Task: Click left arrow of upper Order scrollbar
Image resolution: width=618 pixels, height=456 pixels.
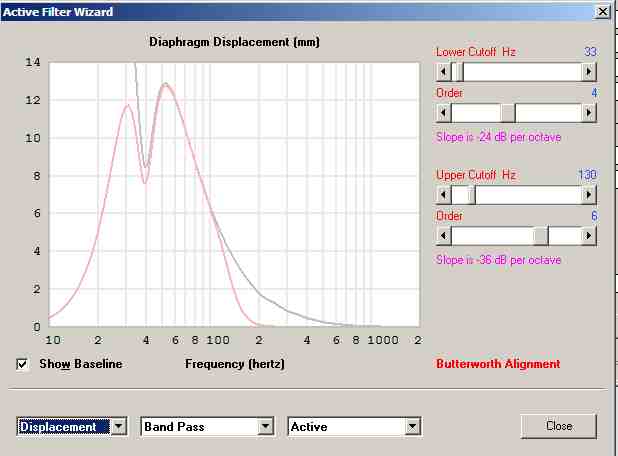Action: (x=444, y=236)
